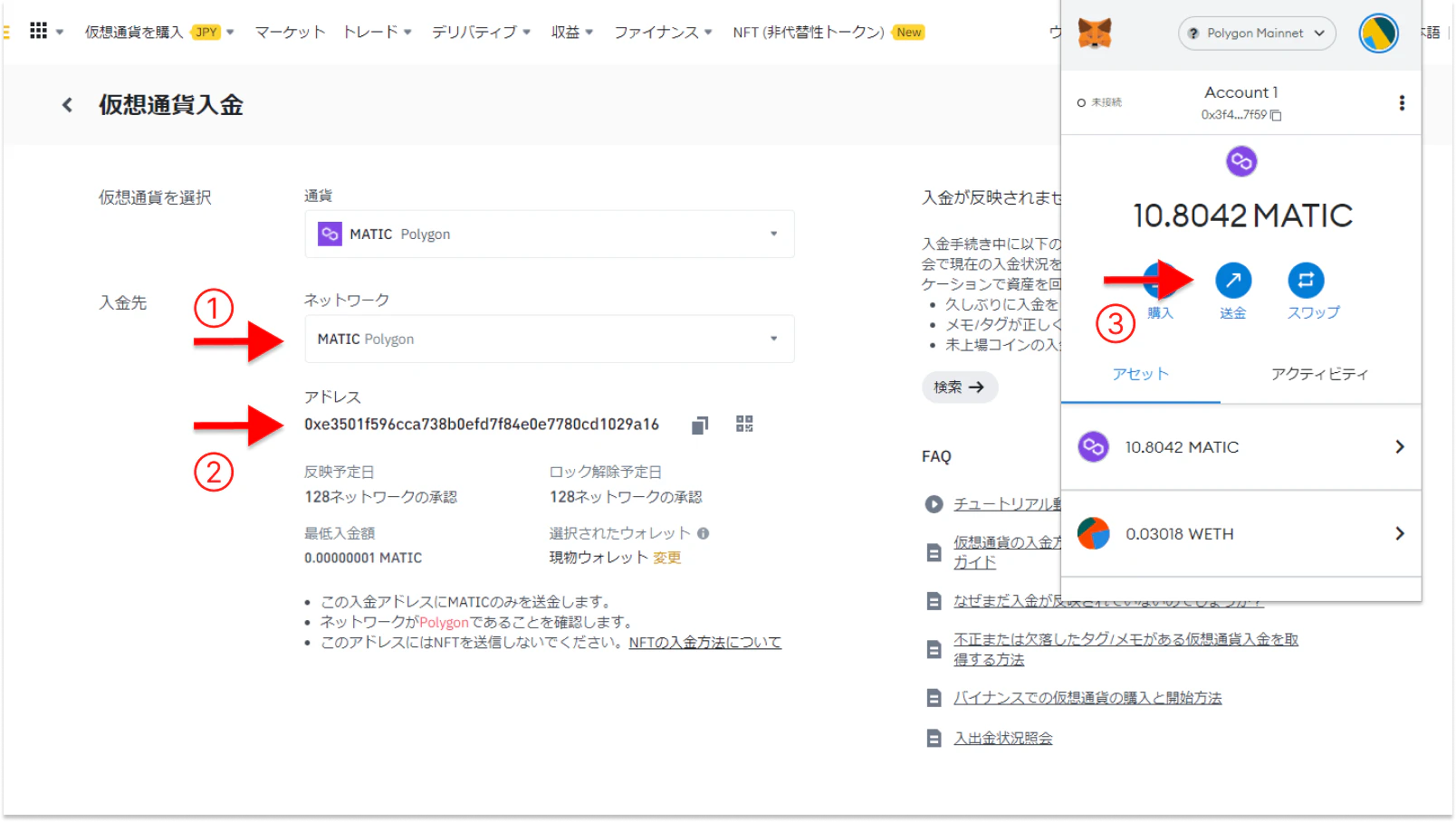Screen dimensions: 1456x822
Task: Open the 入出金状況照会 link
Action: pyautogui.click(x=1003, y=739)
